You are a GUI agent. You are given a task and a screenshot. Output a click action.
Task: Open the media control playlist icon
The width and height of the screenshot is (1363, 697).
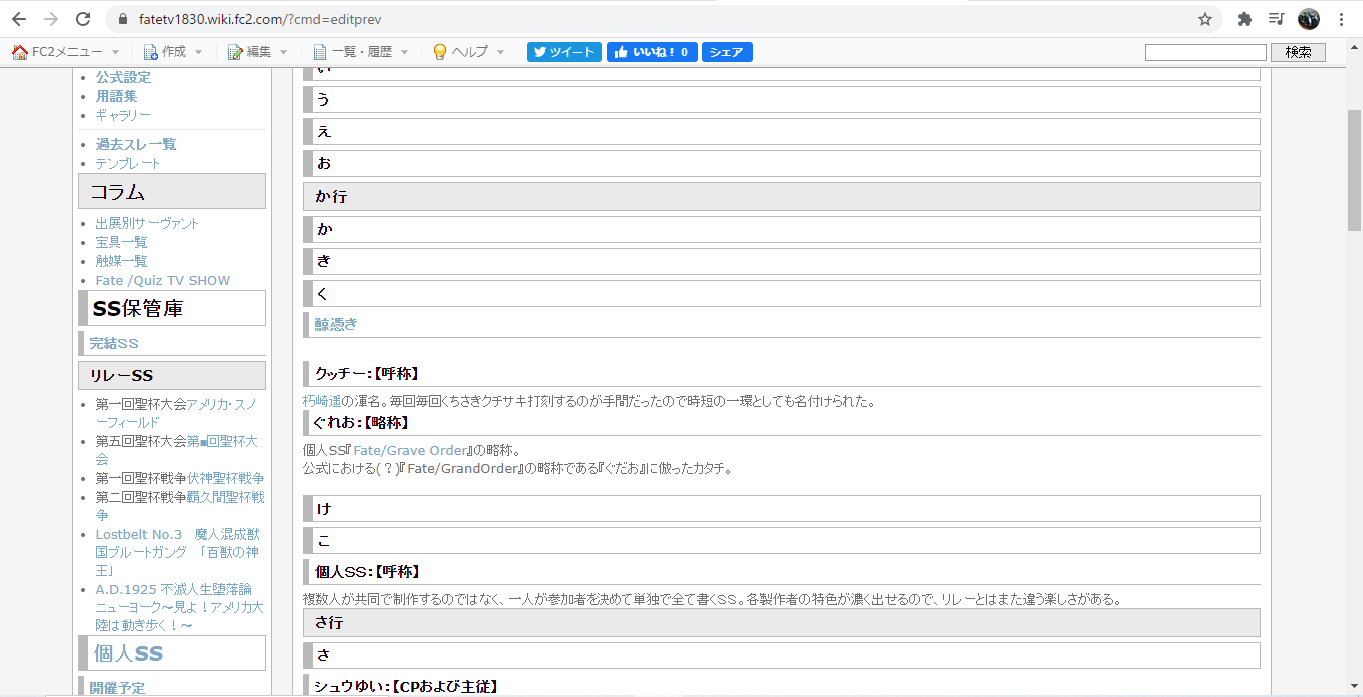pos(1276,19)
